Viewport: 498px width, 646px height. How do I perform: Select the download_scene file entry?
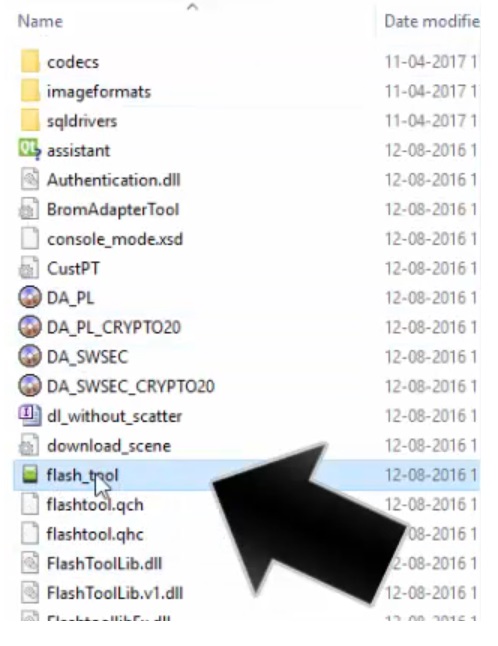247,446
